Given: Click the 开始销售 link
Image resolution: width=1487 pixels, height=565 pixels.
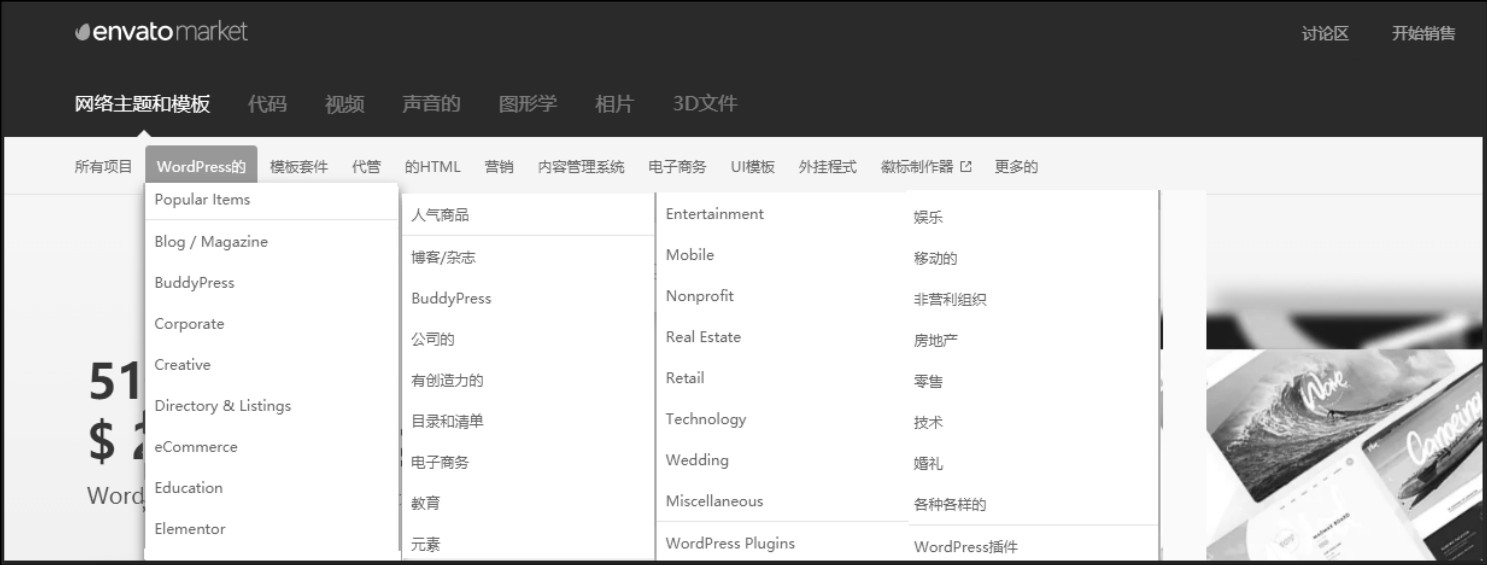Looking at the screenshot, I should (x=1423, y=33).
